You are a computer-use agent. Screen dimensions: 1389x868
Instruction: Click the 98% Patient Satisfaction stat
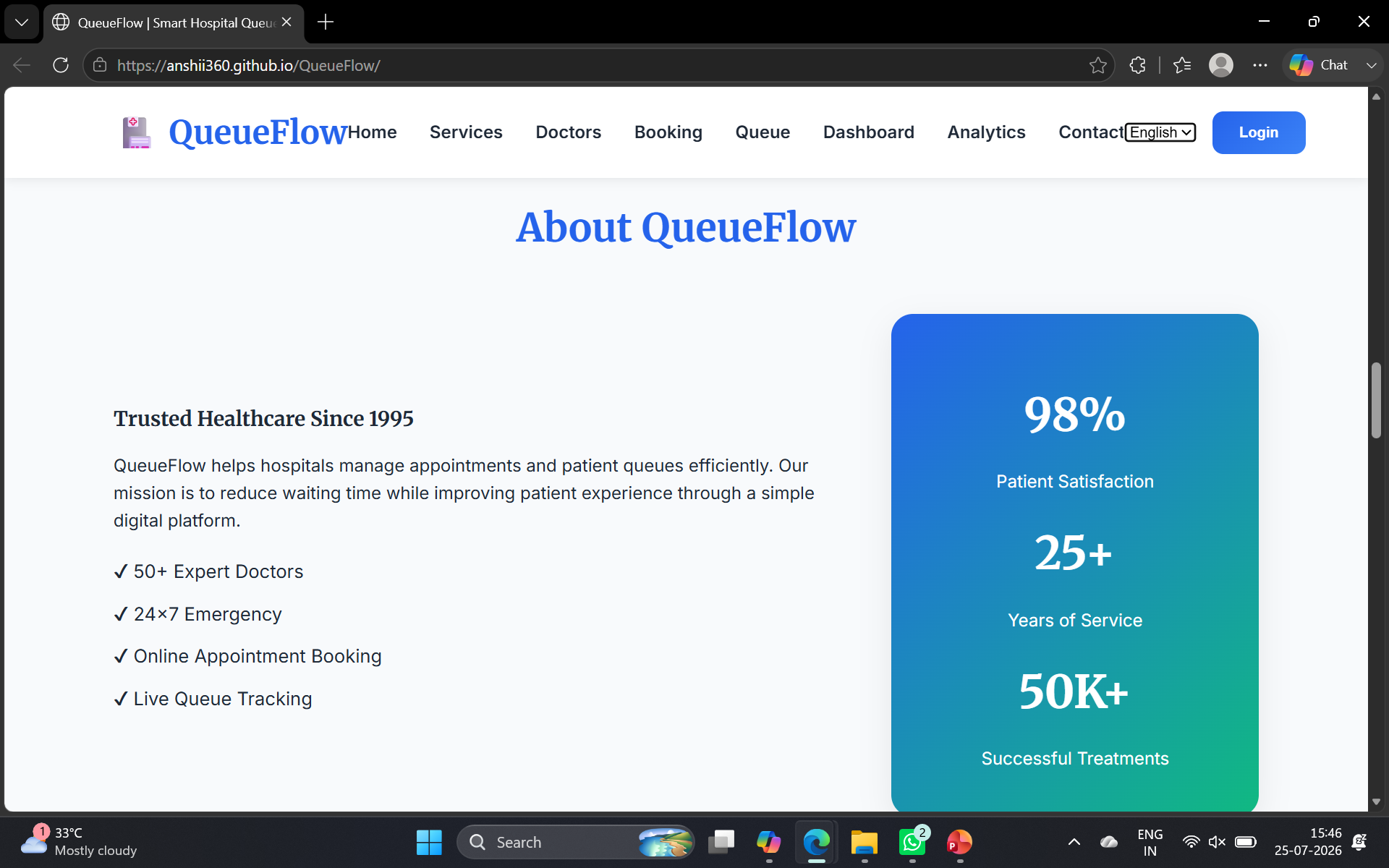(x=1075, y=441)
